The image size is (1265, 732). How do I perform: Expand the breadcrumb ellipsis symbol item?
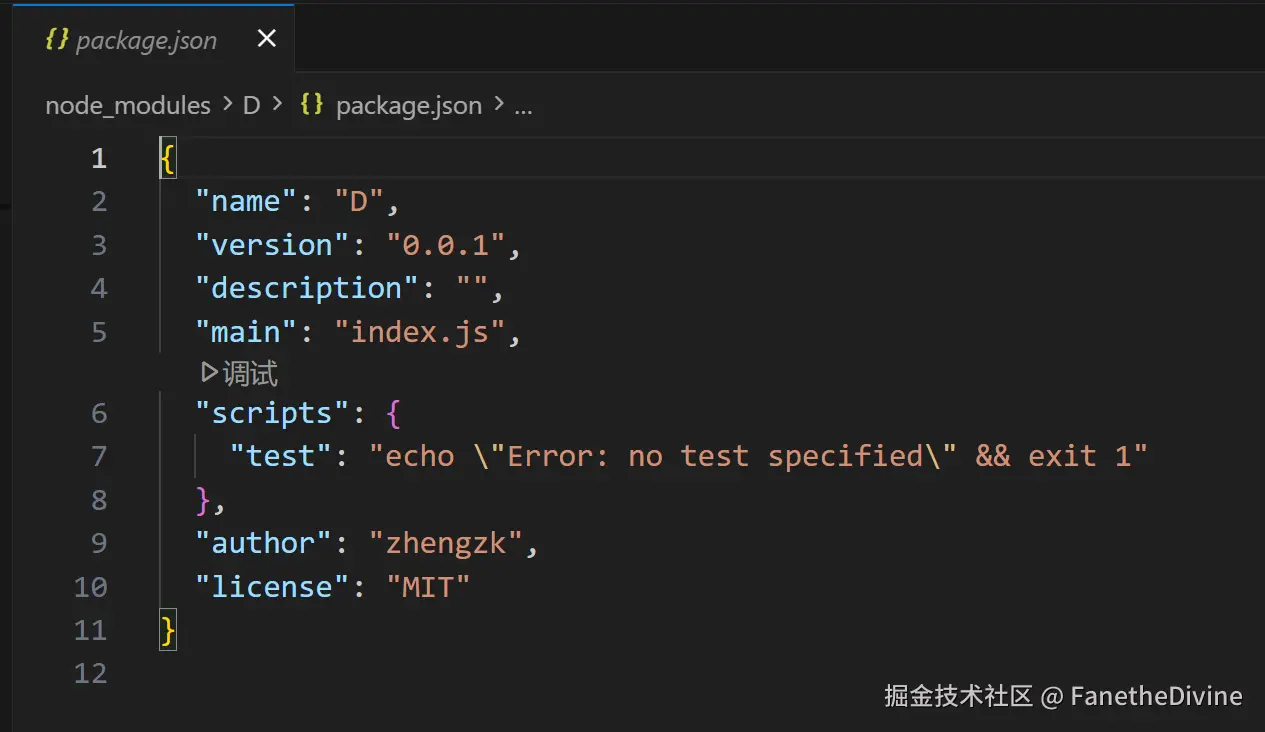(x=523, y=106)
